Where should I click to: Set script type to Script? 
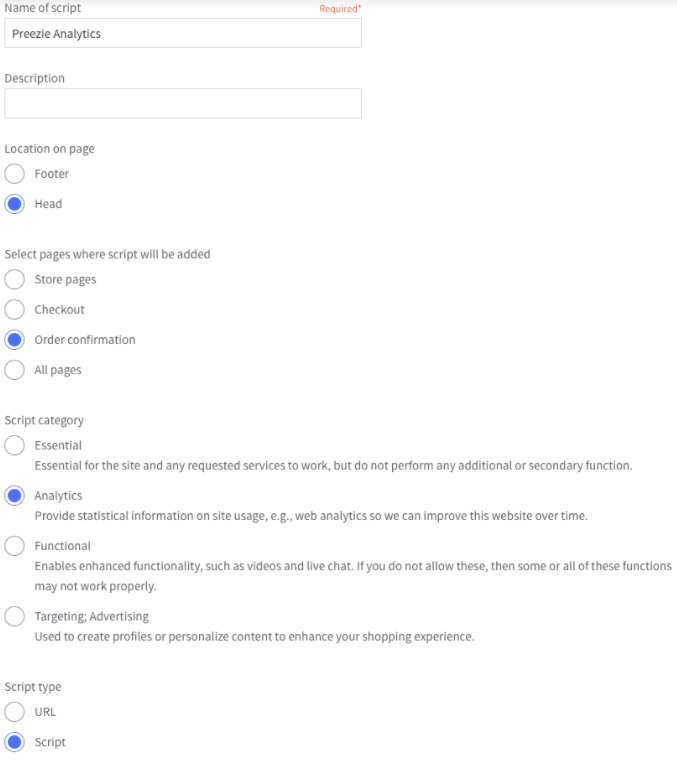[x=15, y=742]
